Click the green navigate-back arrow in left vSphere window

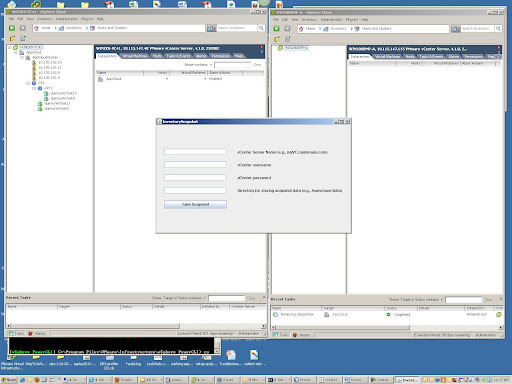(12, 28)
